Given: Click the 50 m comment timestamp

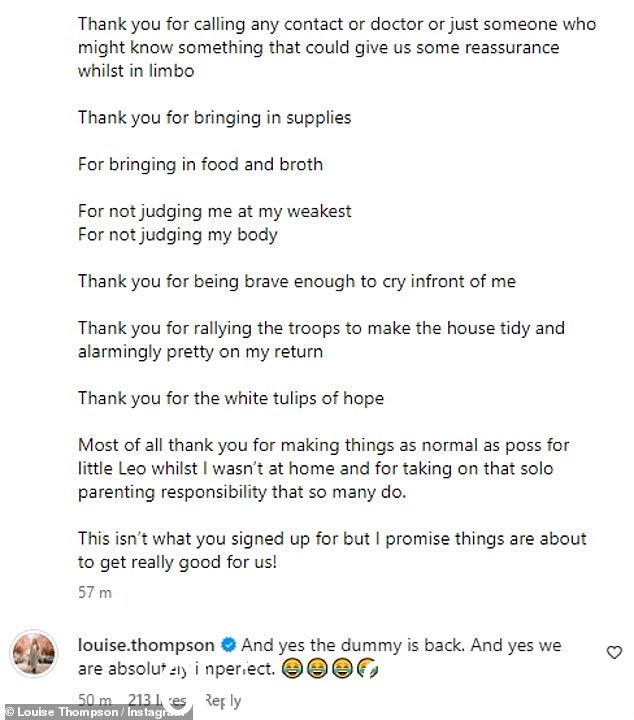Looking at the screenshot, I should [95, 700].
